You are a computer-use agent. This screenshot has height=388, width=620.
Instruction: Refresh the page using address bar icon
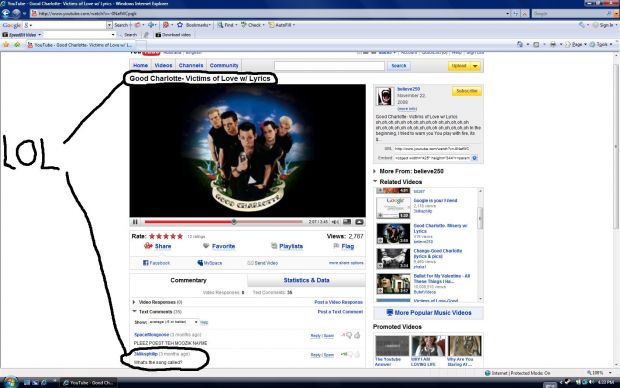(x=516, y=13)
